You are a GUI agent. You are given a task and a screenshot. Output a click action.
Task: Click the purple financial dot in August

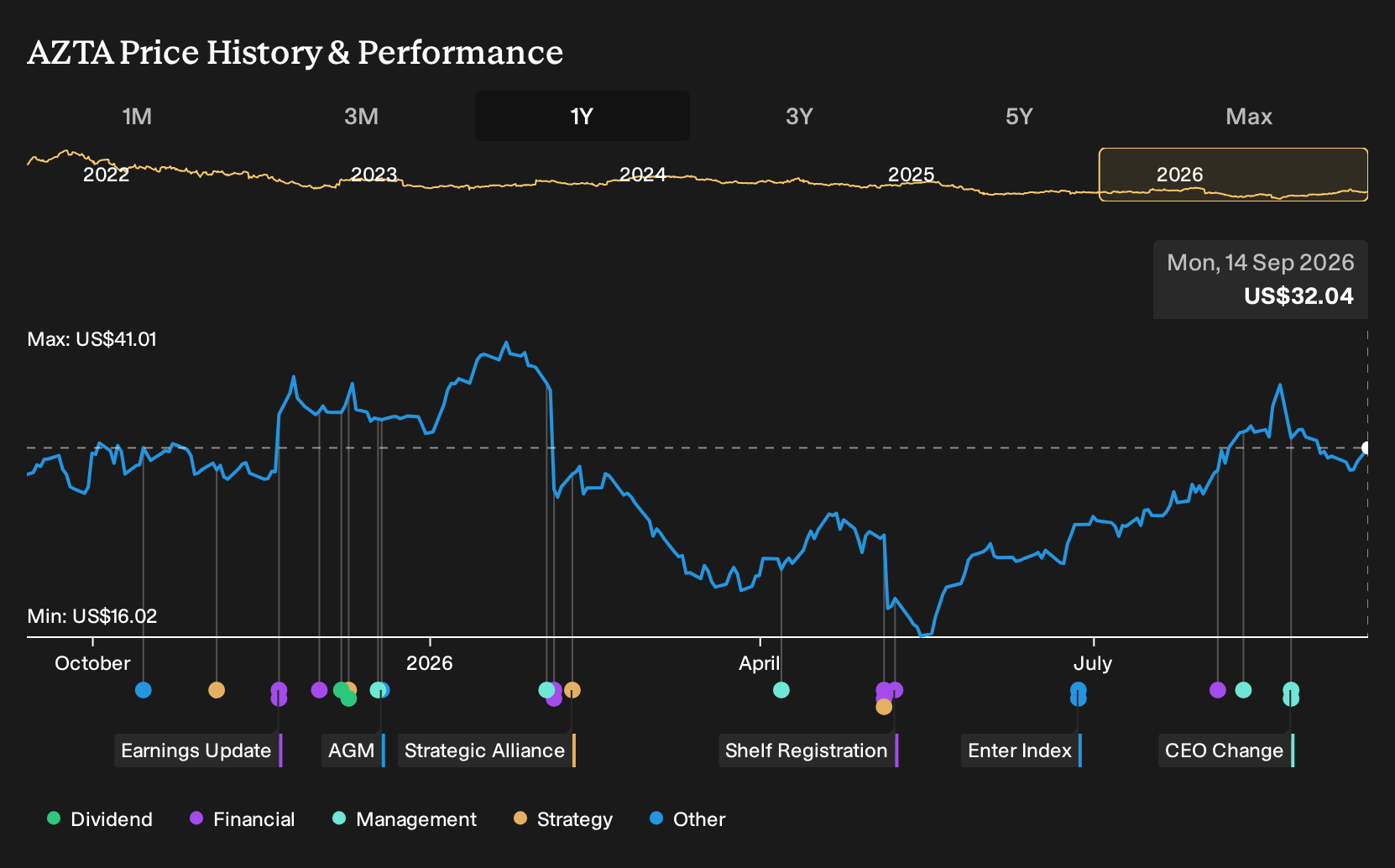[x=1218, y=690]
